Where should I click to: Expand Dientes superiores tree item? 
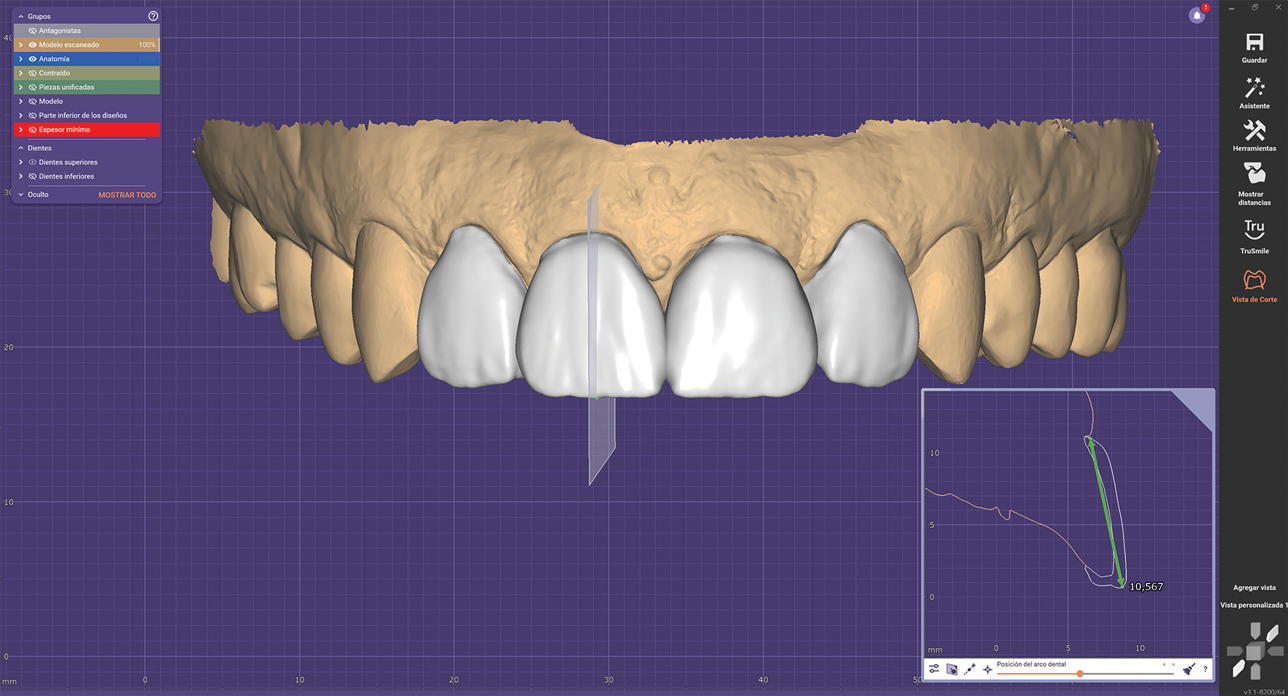[x=21, y=162]
